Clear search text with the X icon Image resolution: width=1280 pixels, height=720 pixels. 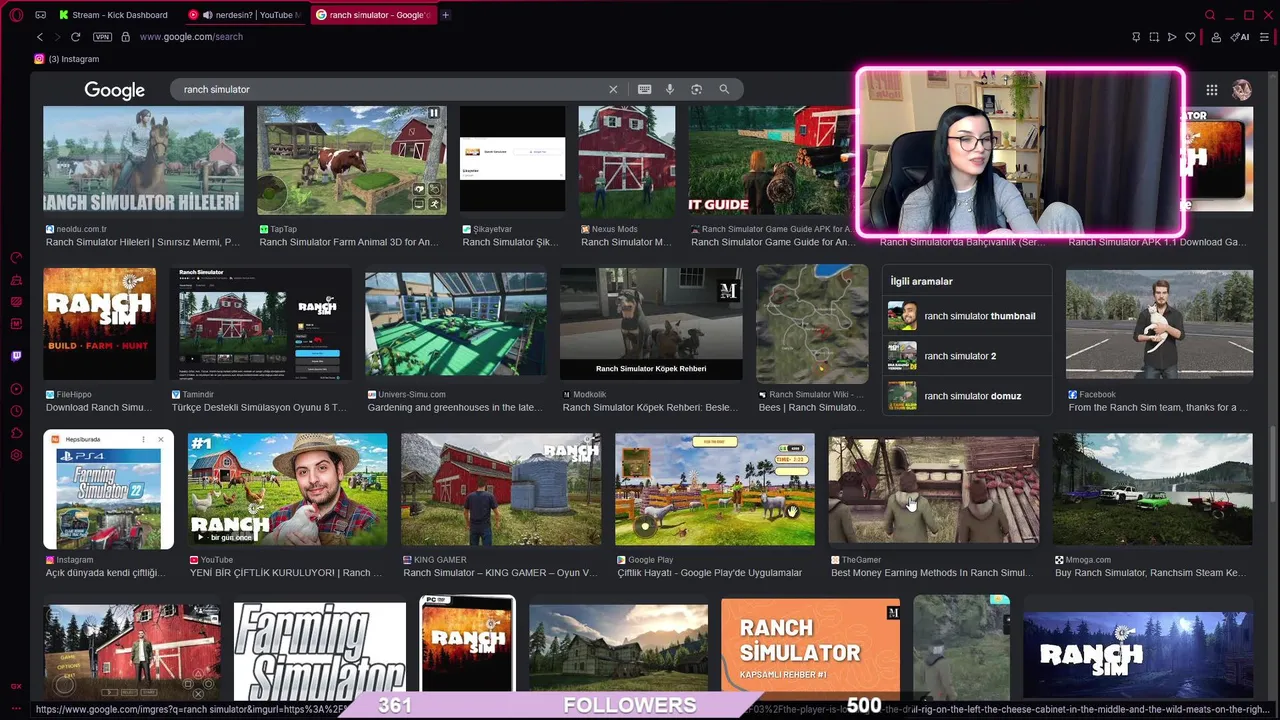point(613,89)
